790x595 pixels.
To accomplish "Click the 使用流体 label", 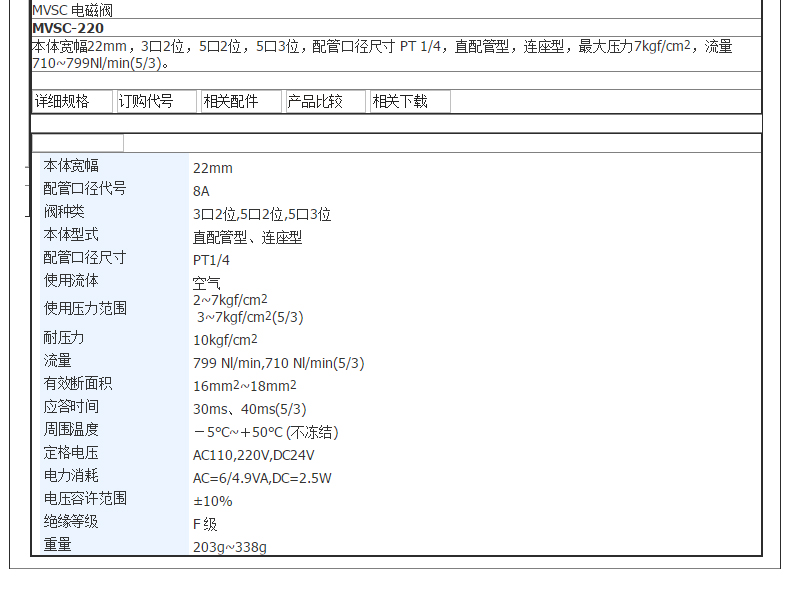I will point(71,280).
